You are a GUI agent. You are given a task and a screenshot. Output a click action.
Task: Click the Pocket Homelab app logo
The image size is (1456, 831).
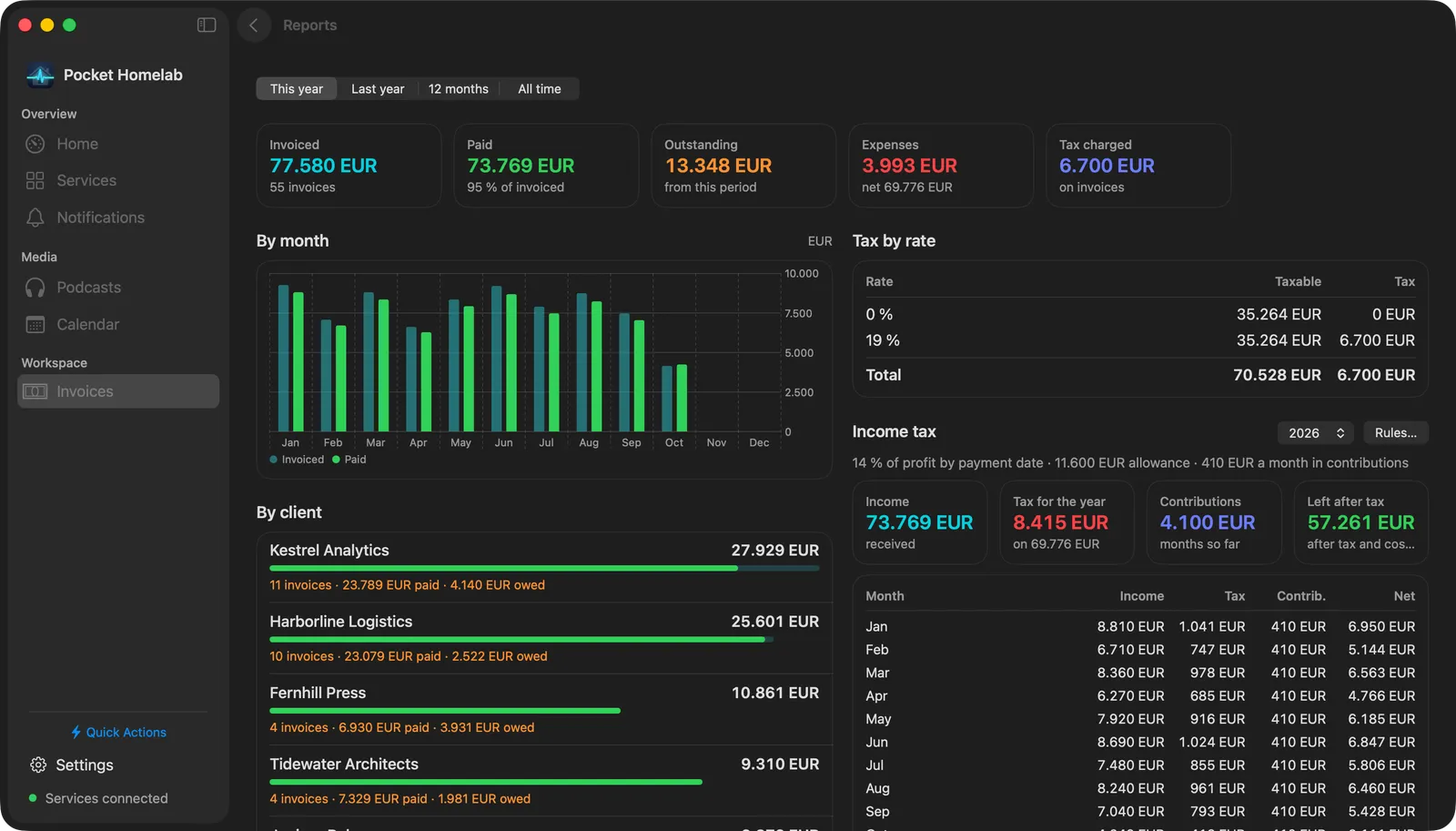tap(40, 76)
